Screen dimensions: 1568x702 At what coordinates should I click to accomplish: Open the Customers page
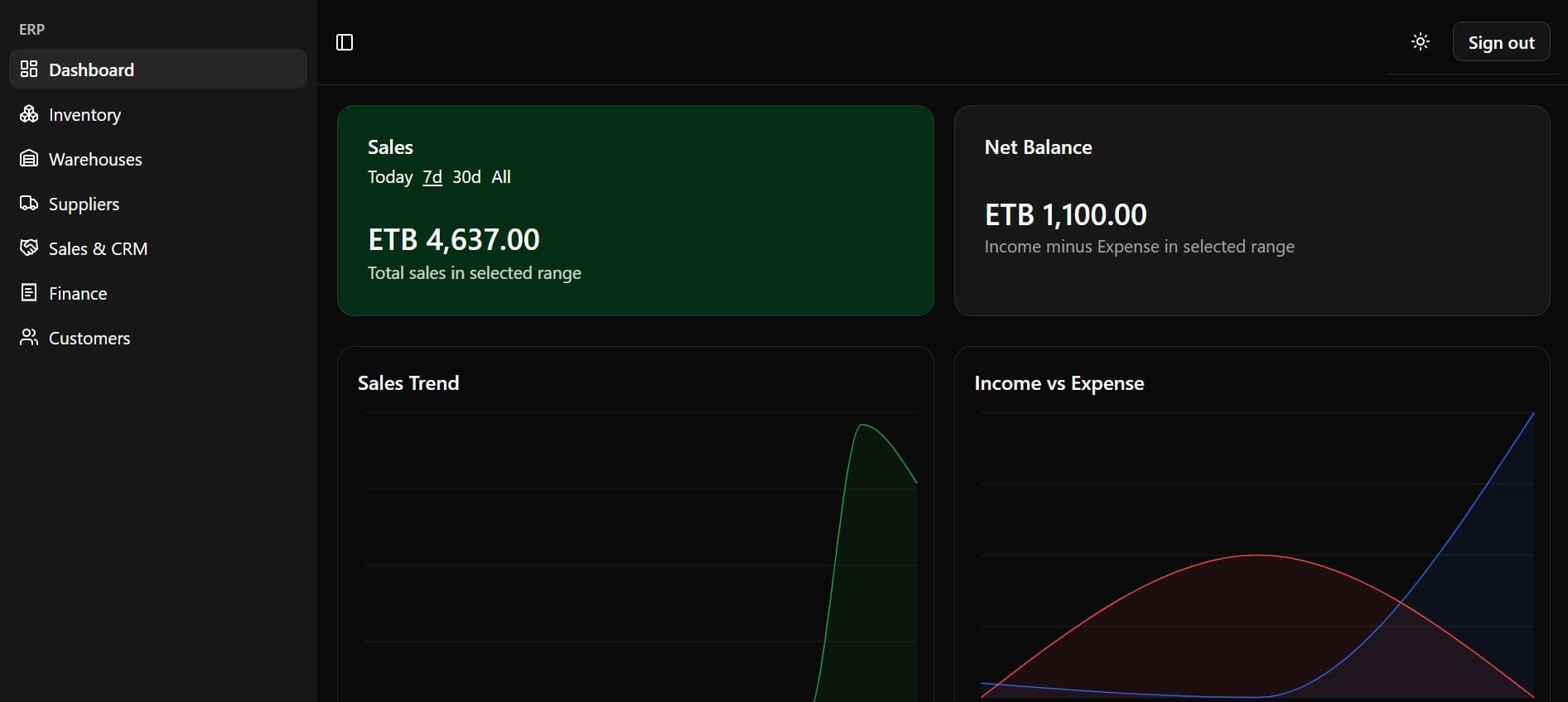[x=158, y=338]
